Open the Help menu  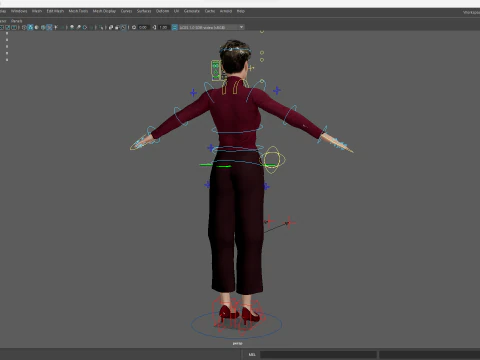[x=241, y=11]
